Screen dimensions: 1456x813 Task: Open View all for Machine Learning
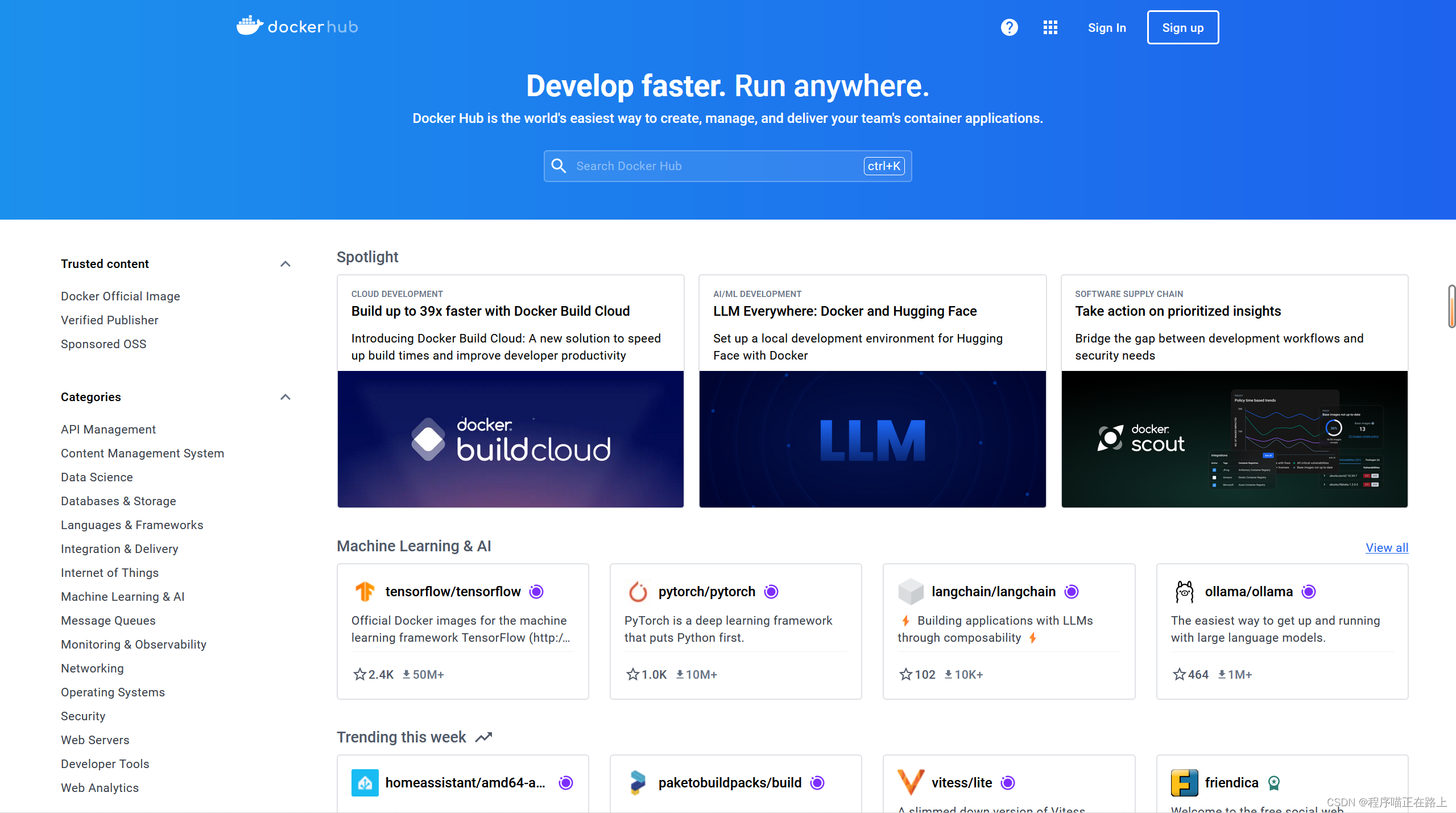pos(1386,547)
